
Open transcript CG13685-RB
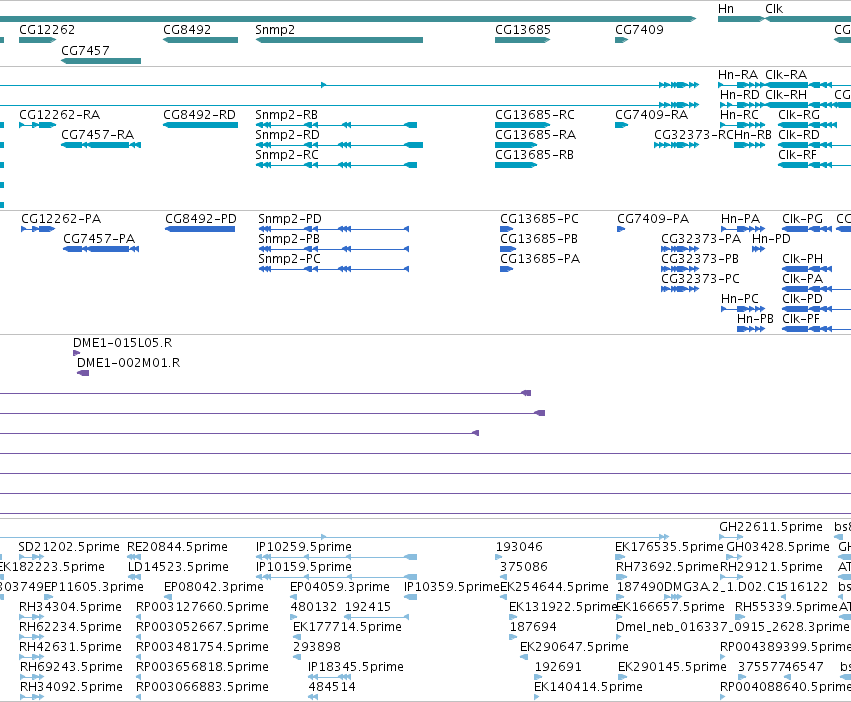tap(534, 155)
